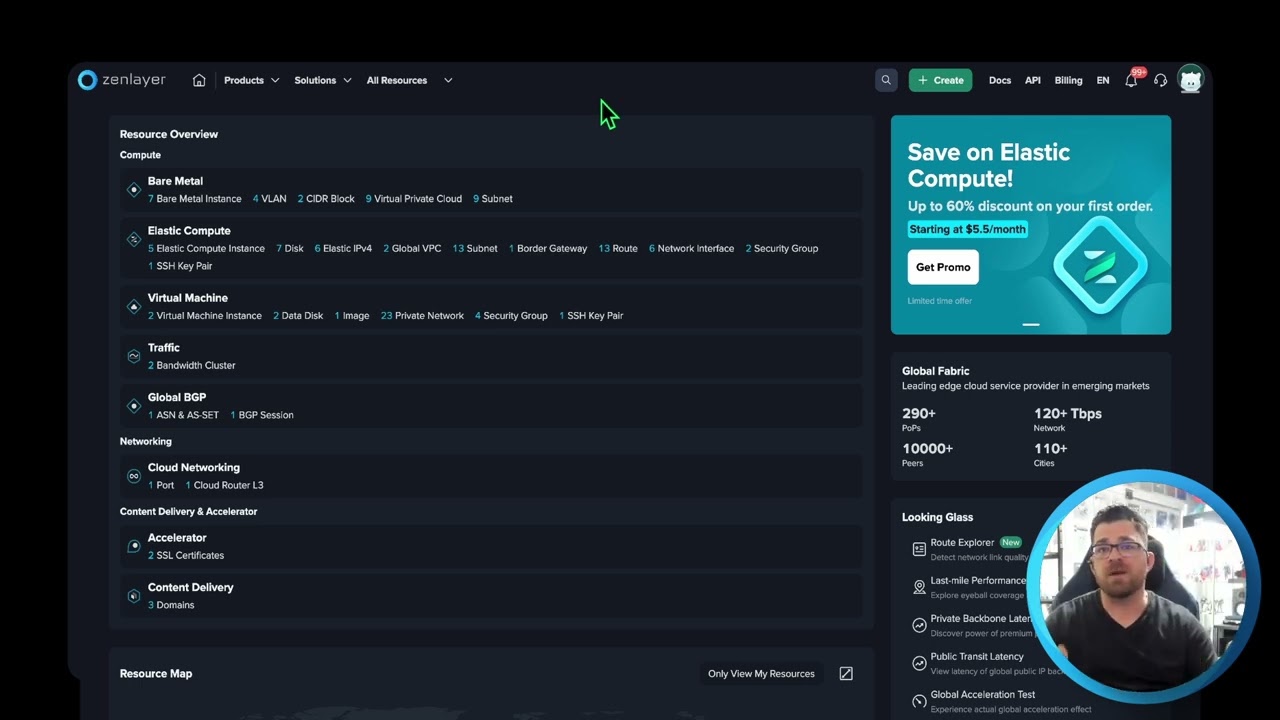Open Virtual Machine Image link
Image resolution: width=1280 pixels, height=720 pixels.
point(352,316)
